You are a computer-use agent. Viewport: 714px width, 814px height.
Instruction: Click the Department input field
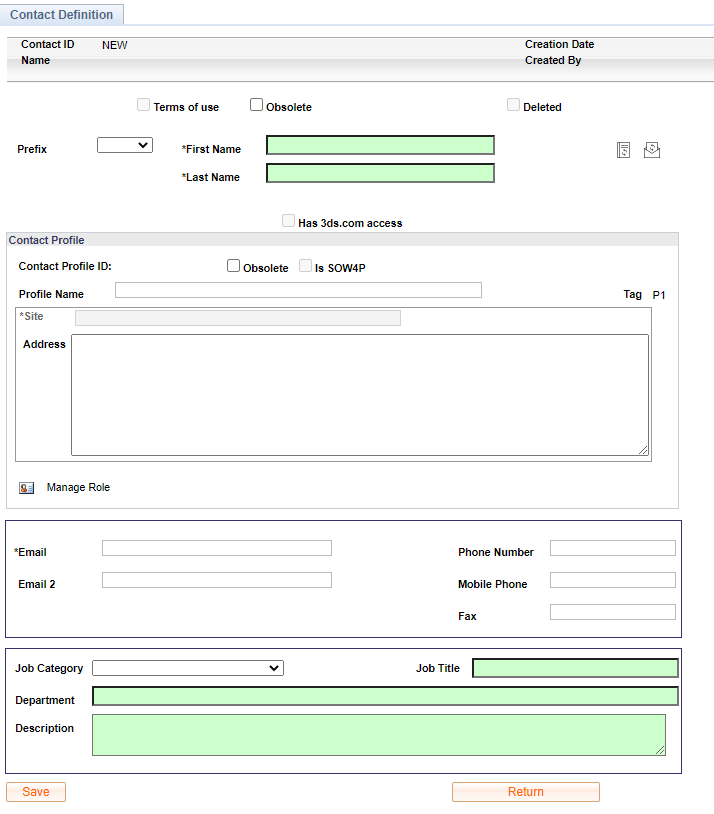pyautogui.click(x=385, y=696)
